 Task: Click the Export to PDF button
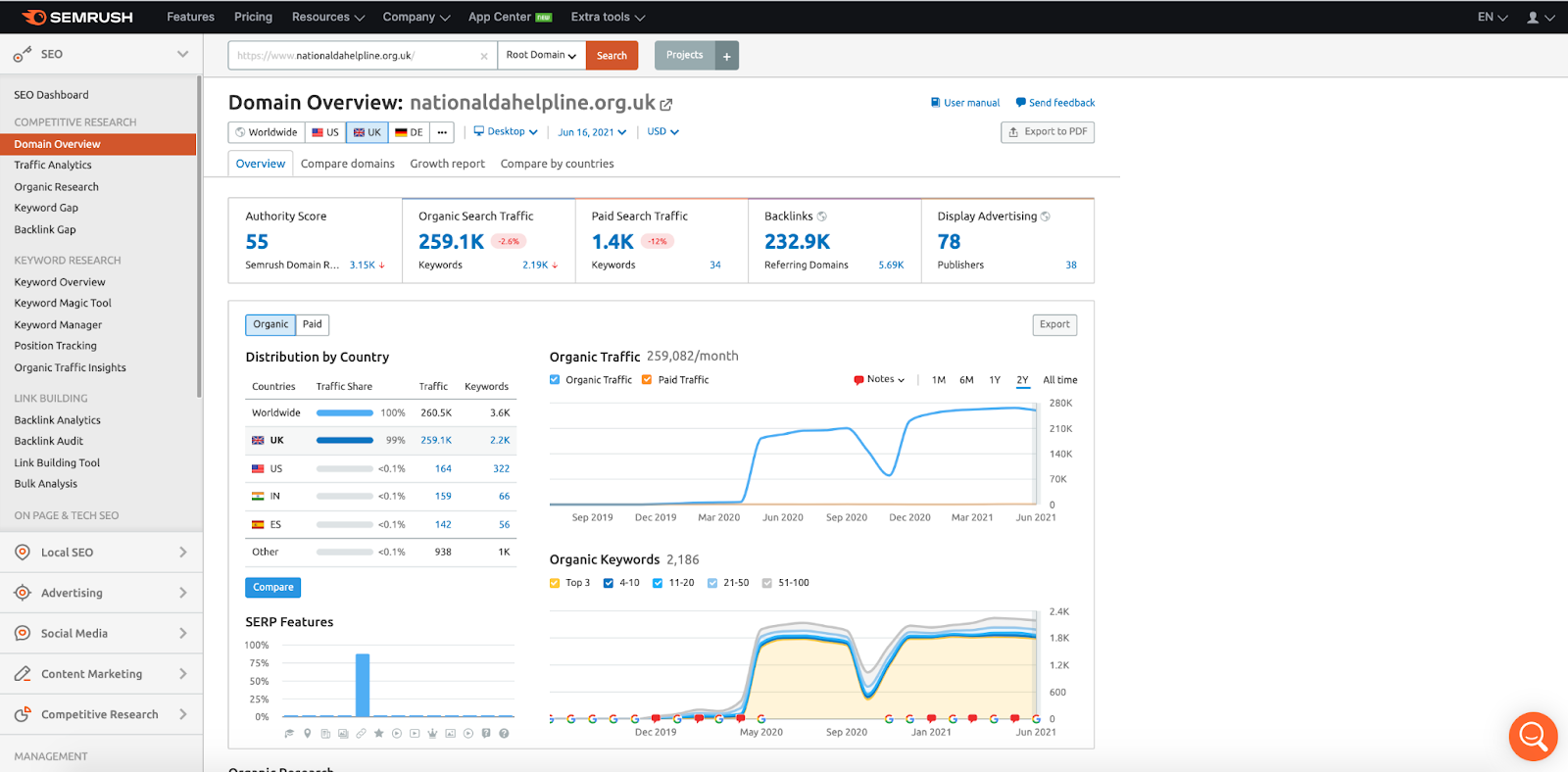pos(1048,132)
